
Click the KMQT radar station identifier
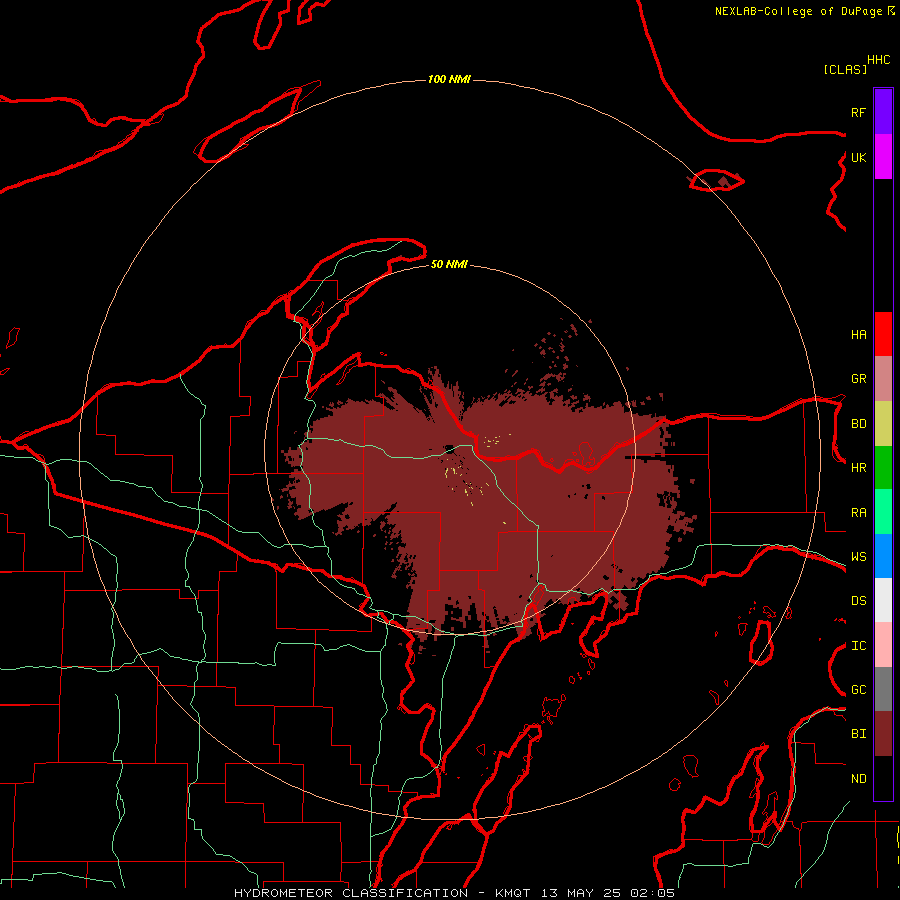tap(513, 893)
